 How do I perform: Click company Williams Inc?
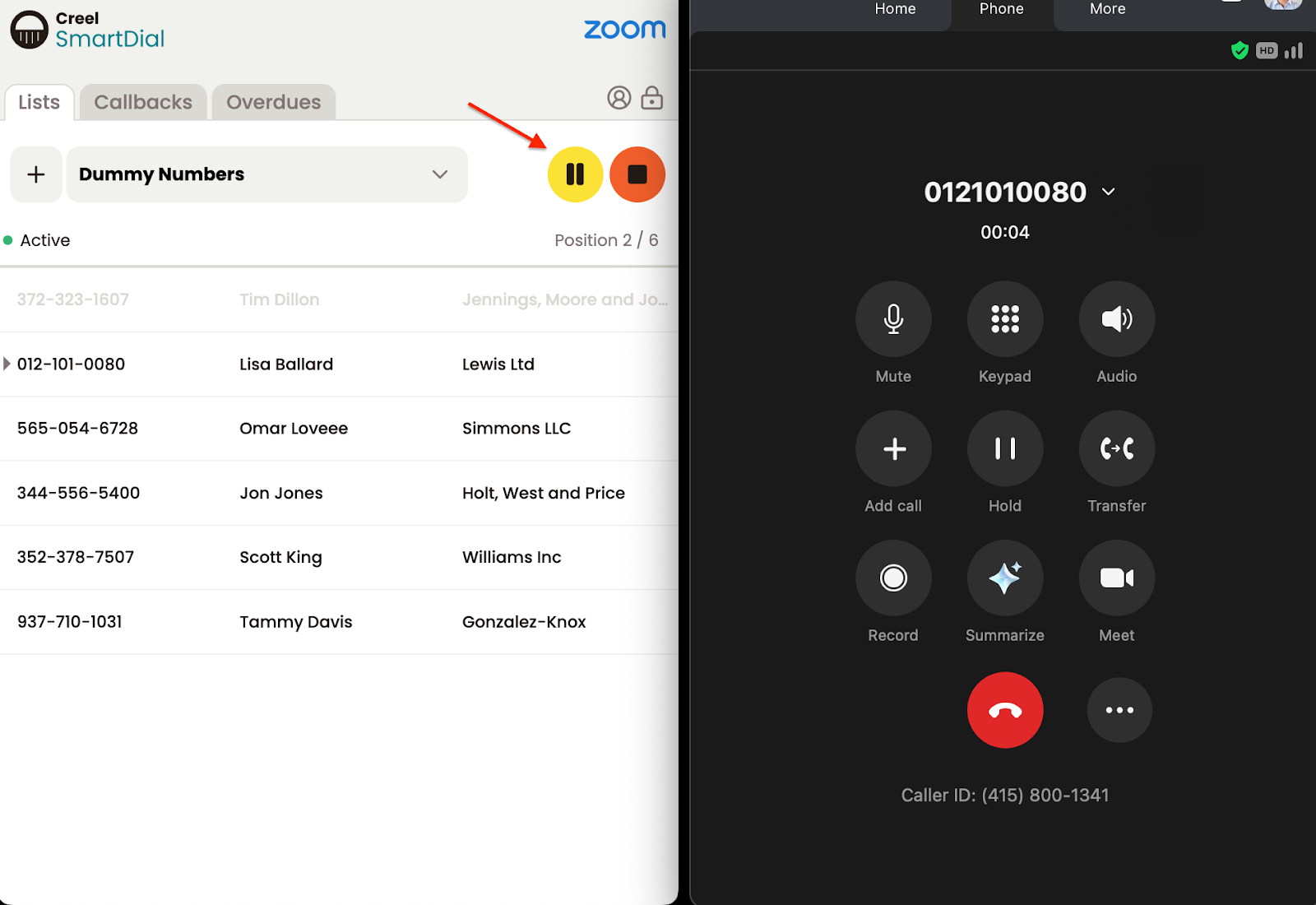coord(512,557)
